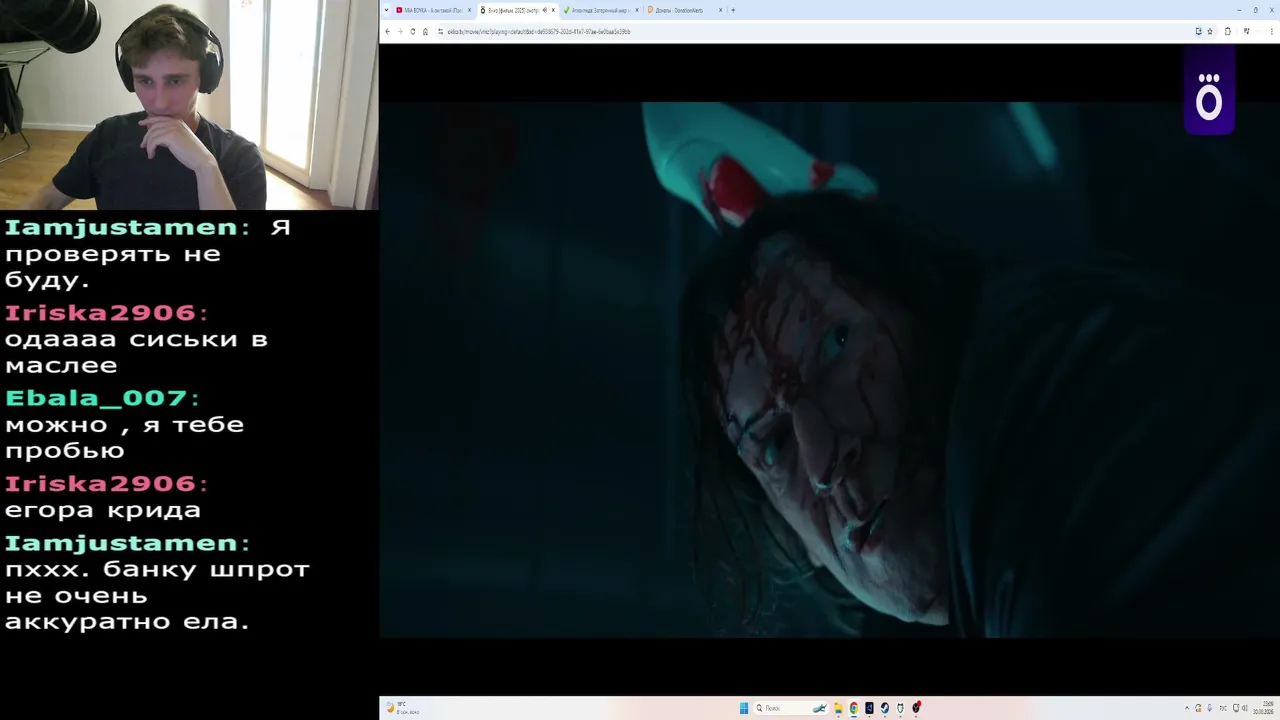Go forward in browser history
This screenshot has width=1280, height=720.
[x=400, y=31]
